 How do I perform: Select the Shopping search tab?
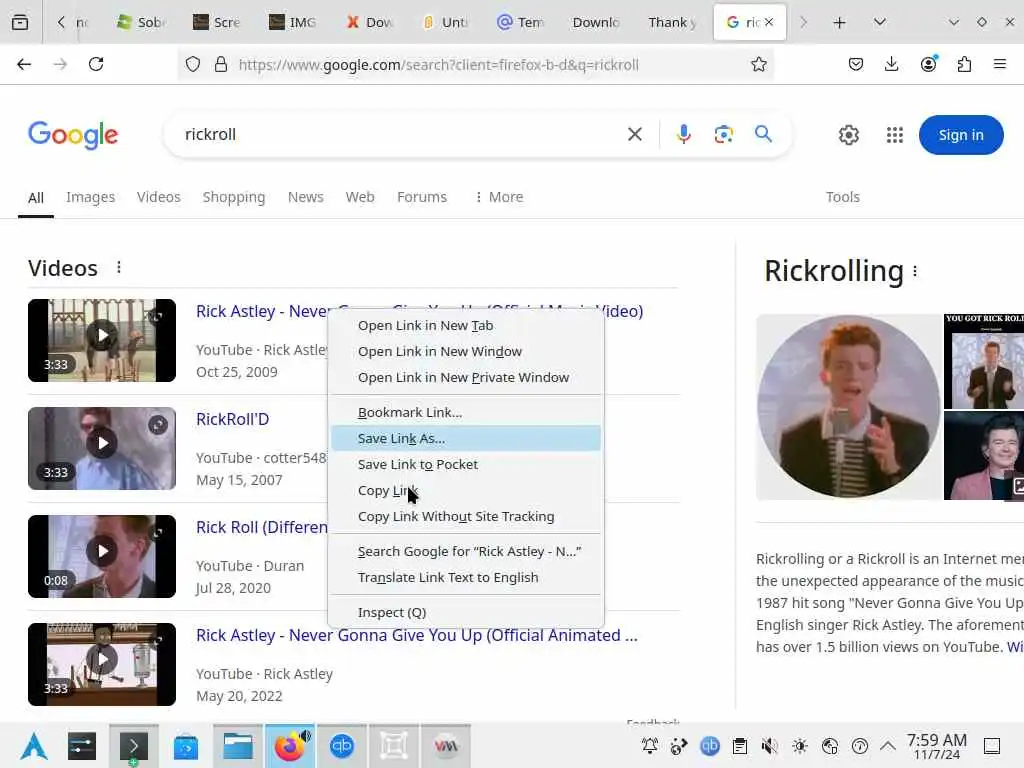tap(234, 197)
